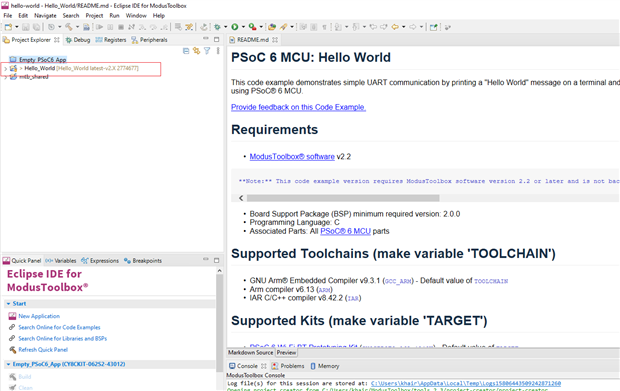
Task: Click the Quick Panel vertical scrollbar
Action: [x=219, y=322]
